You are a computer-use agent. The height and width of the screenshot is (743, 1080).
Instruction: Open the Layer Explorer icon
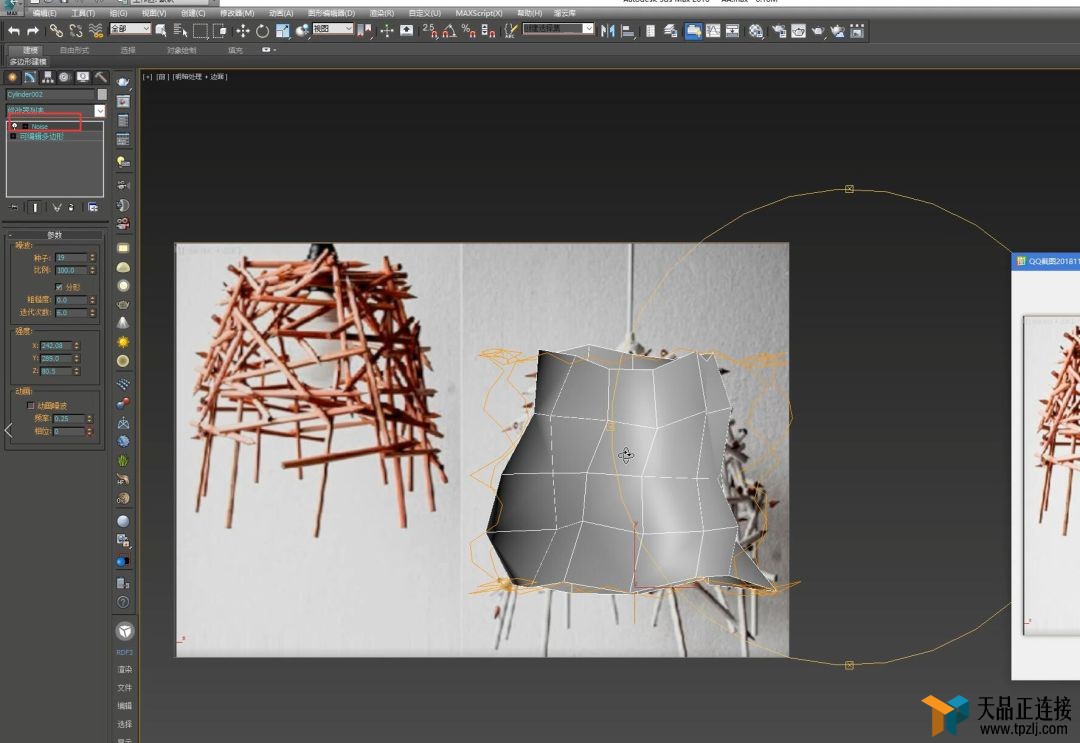tap(670, 30)
